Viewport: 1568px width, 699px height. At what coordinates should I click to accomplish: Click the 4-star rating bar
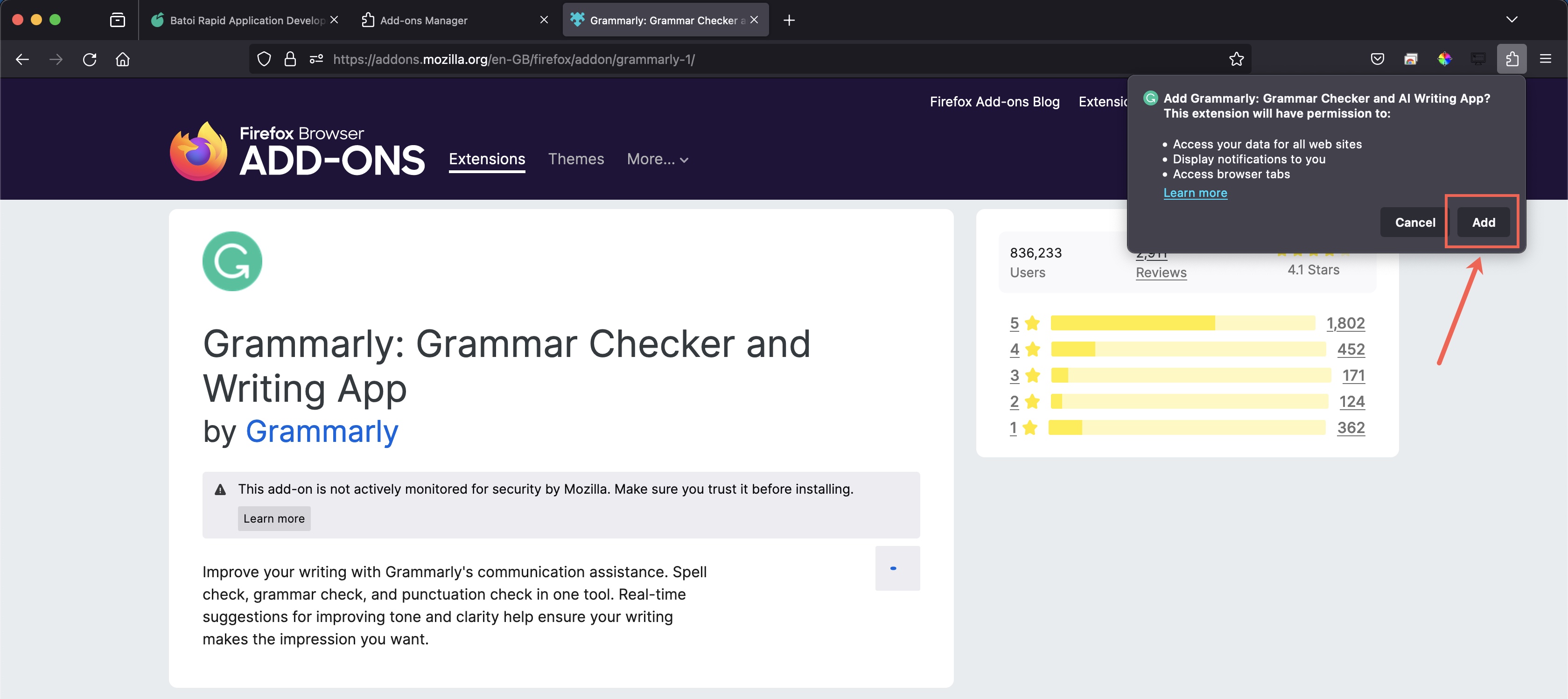point(1188,349)
